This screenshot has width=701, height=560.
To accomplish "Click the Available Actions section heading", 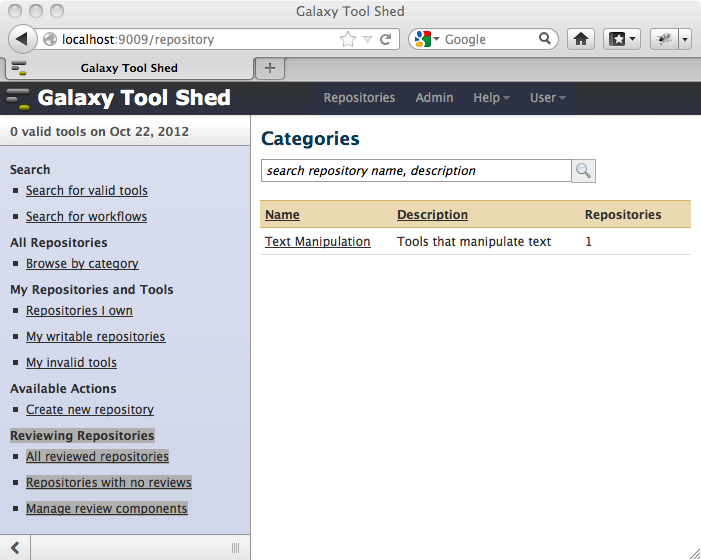I will point(63,389).
